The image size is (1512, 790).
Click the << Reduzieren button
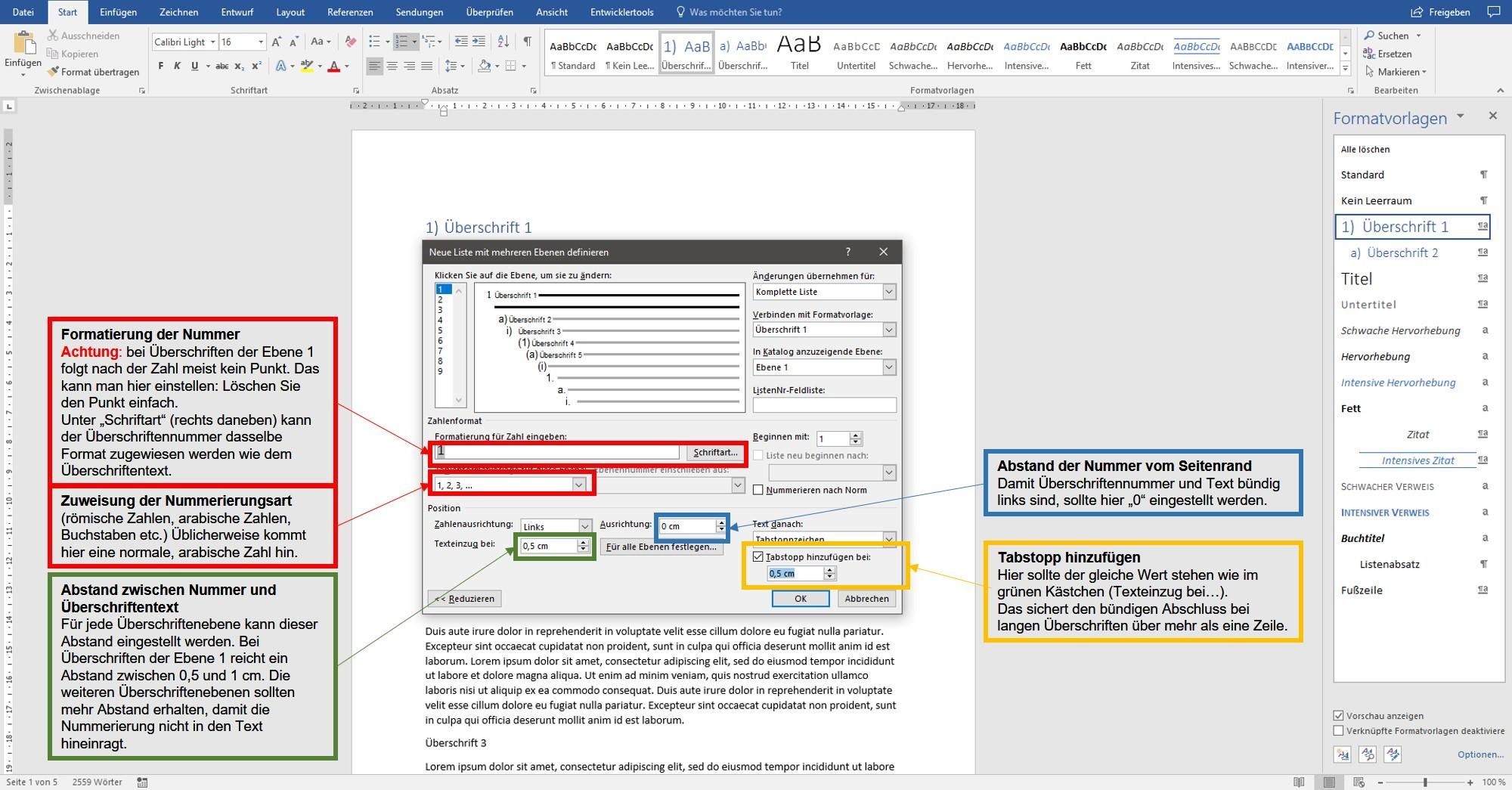click(x=464, y=599)
